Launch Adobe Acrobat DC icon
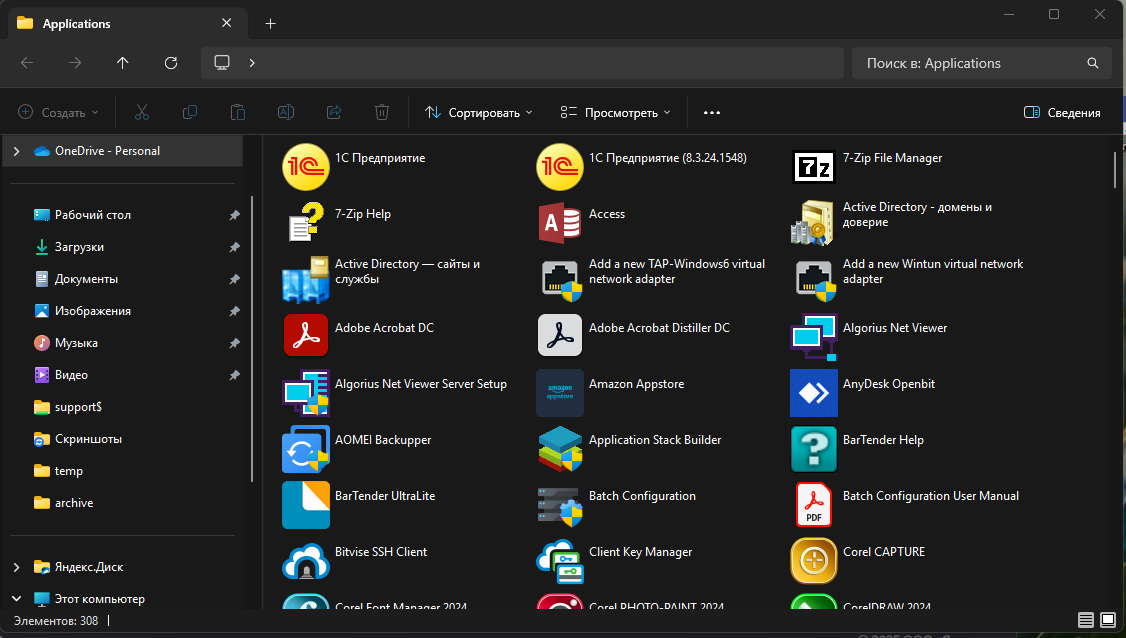 tap(306, 335)
